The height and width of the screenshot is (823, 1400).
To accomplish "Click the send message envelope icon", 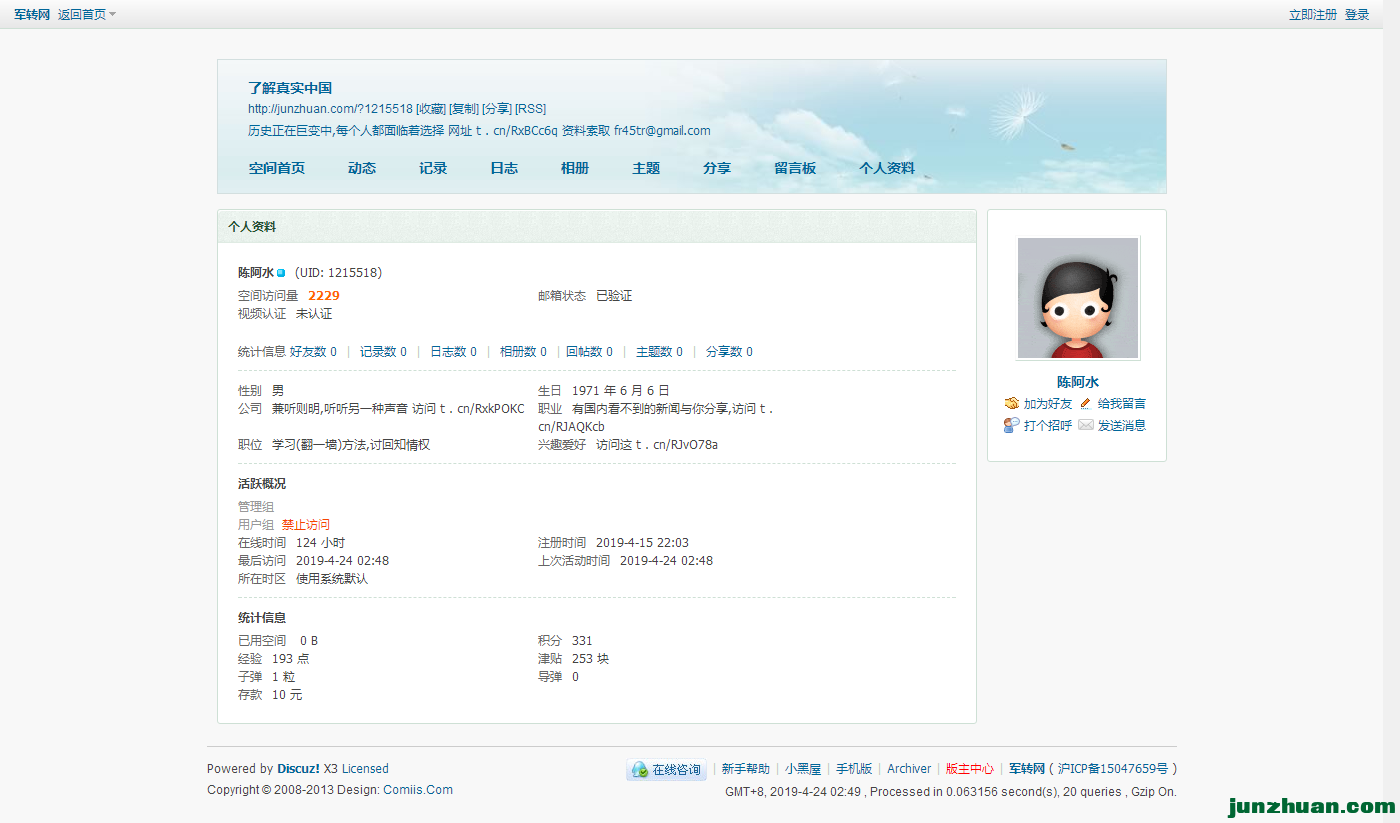I will [x=1086, y=426].
